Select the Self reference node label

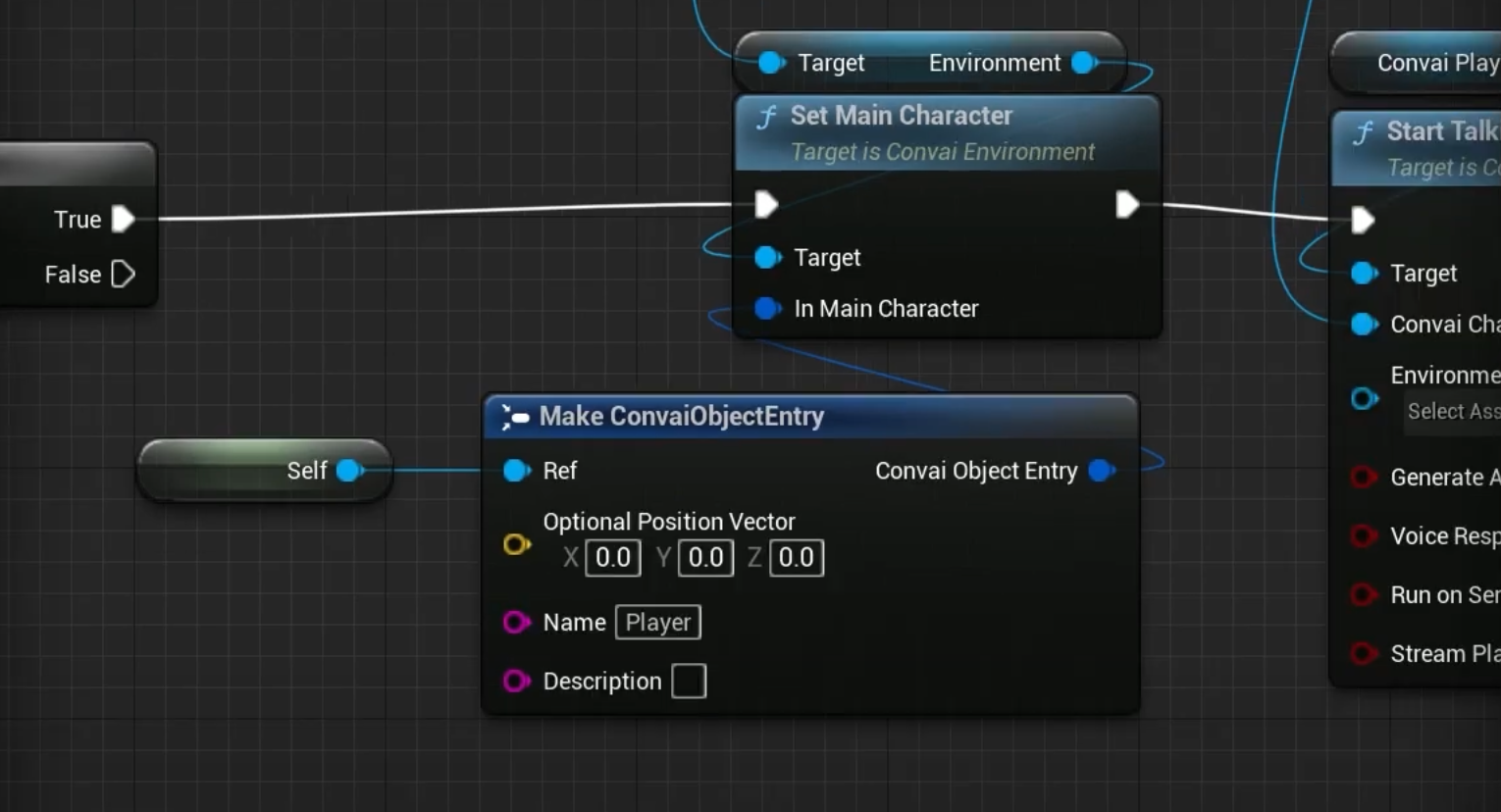point(306,471)
